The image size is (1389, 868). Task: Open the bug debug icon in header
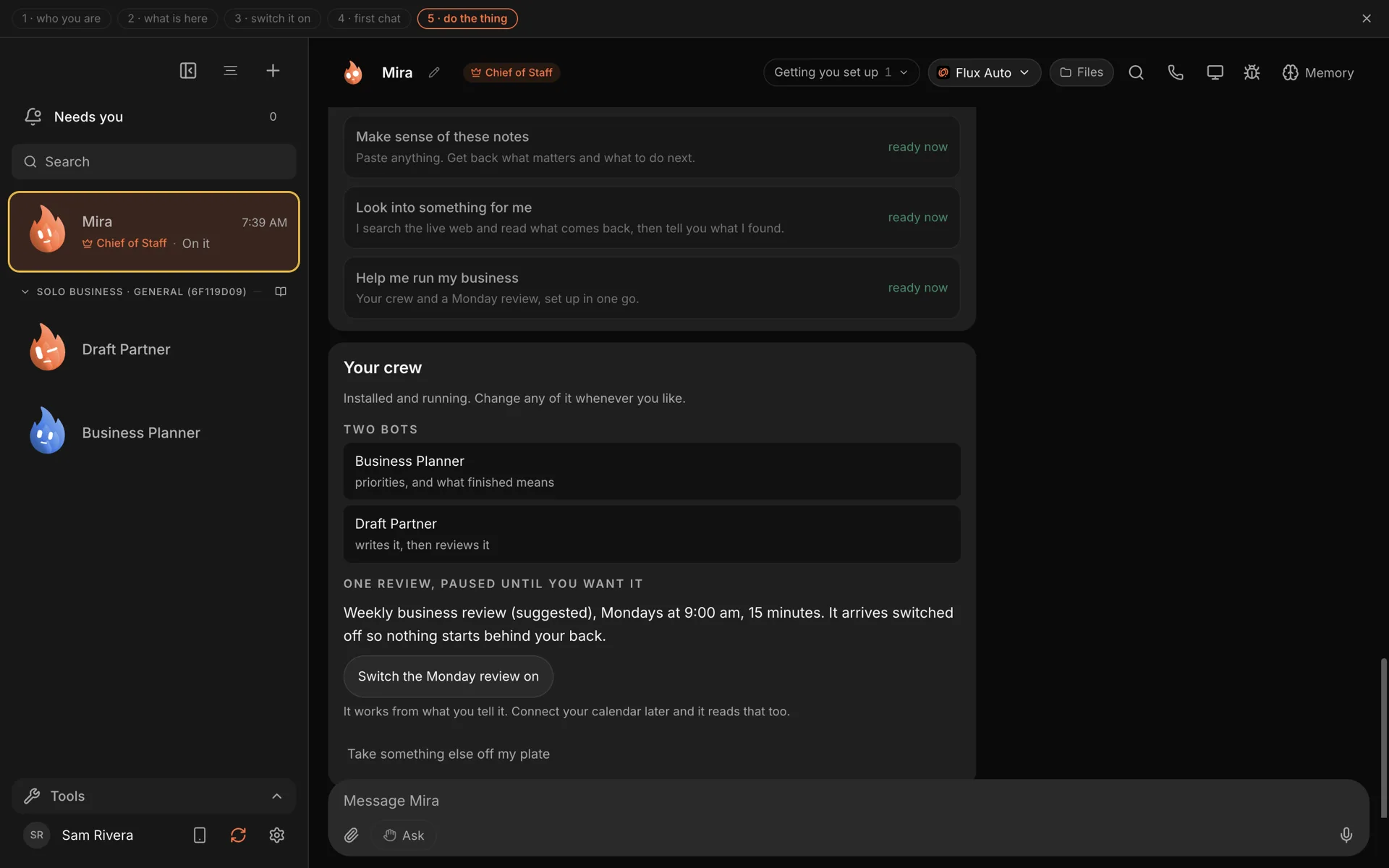[x=1252, y=72]
